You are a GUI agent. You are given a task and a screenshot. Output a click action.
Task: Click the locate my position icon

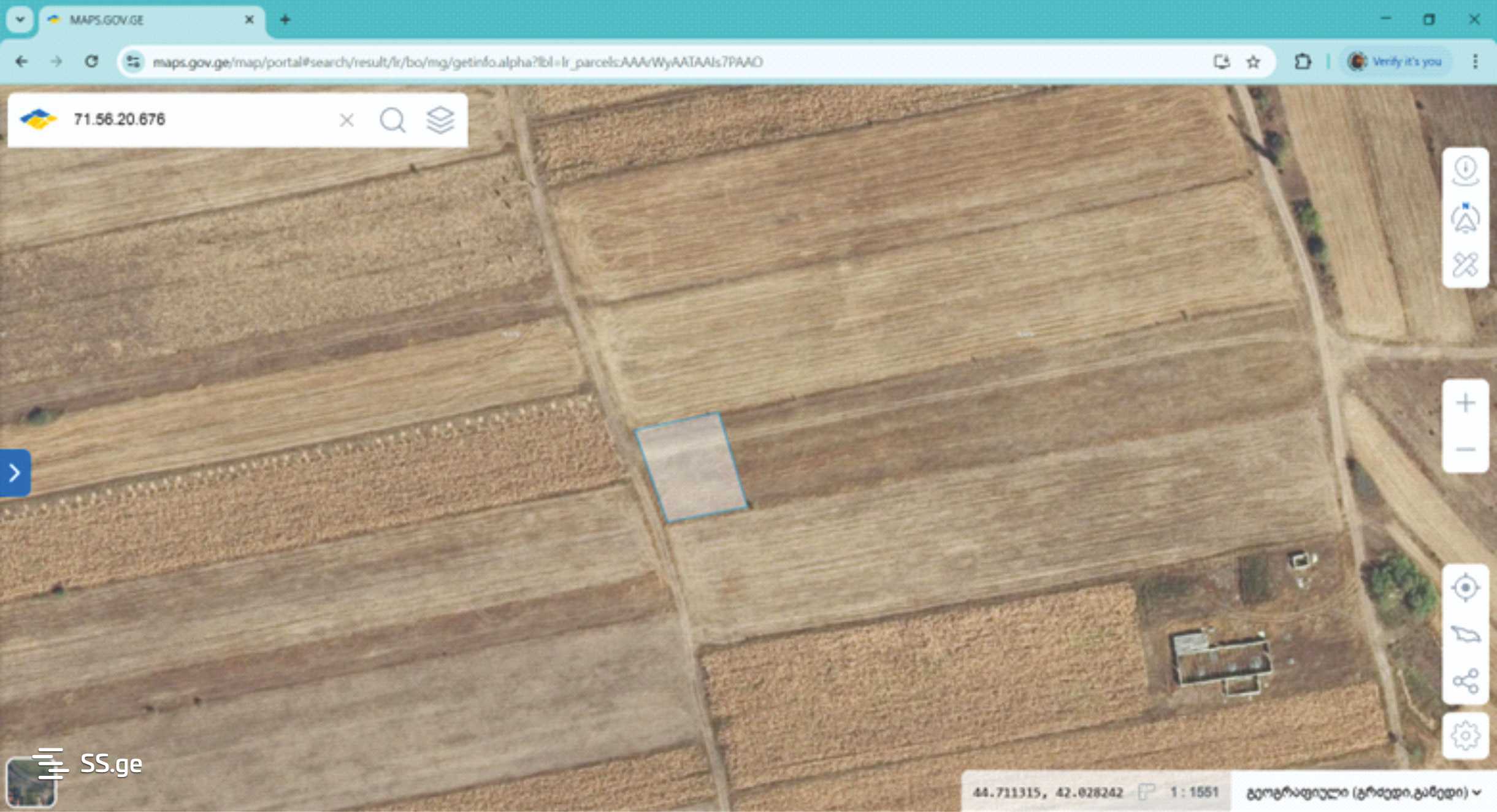[x=1465, y=588]
